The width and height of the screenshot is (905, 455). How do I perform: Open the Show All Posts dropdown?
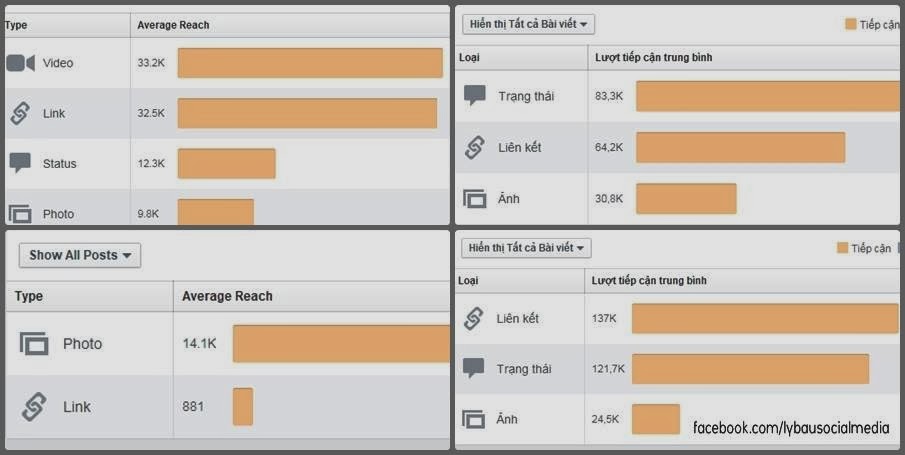pos(80,255)
